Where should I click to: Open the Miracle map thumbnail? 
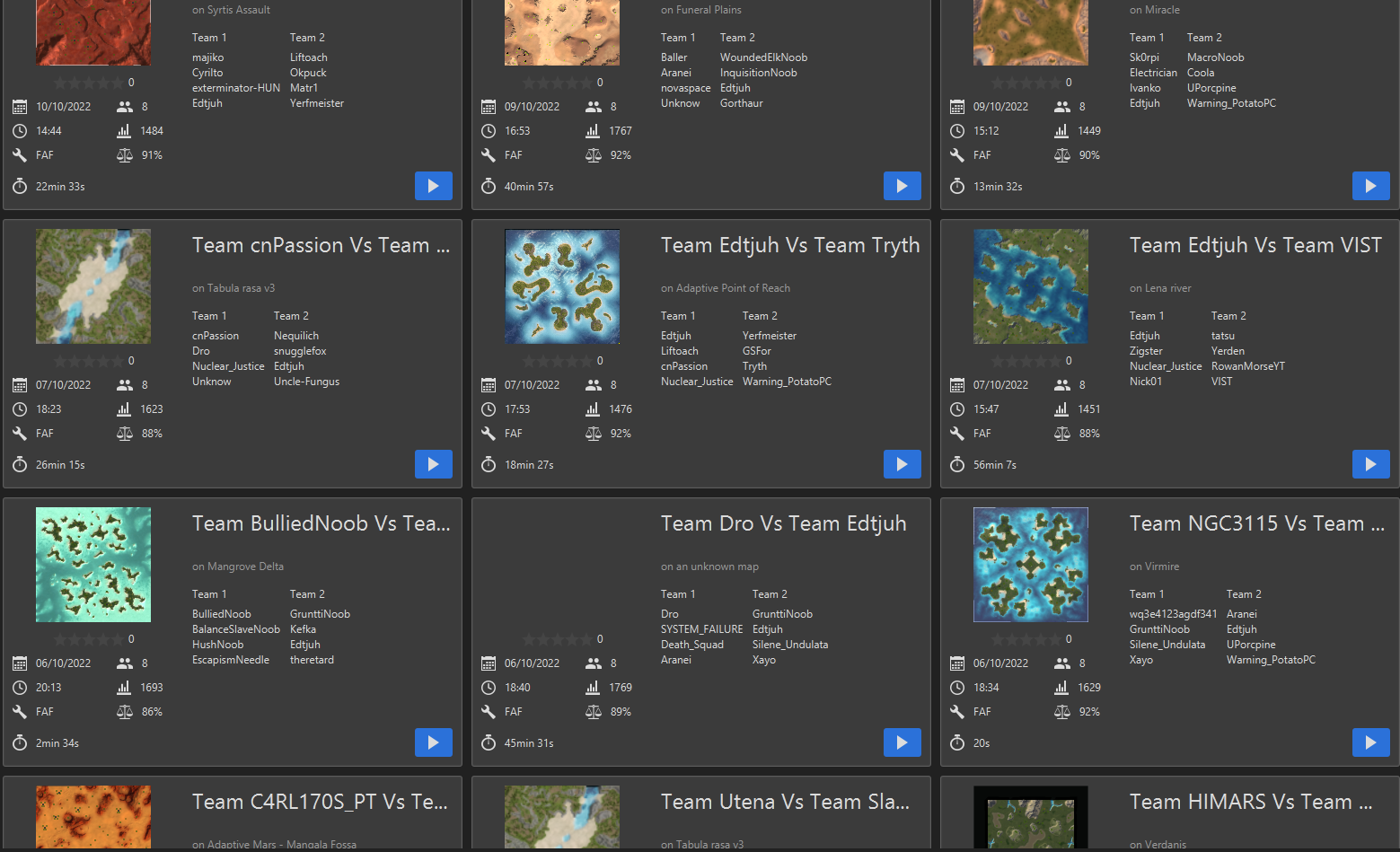coord(1031,32)
